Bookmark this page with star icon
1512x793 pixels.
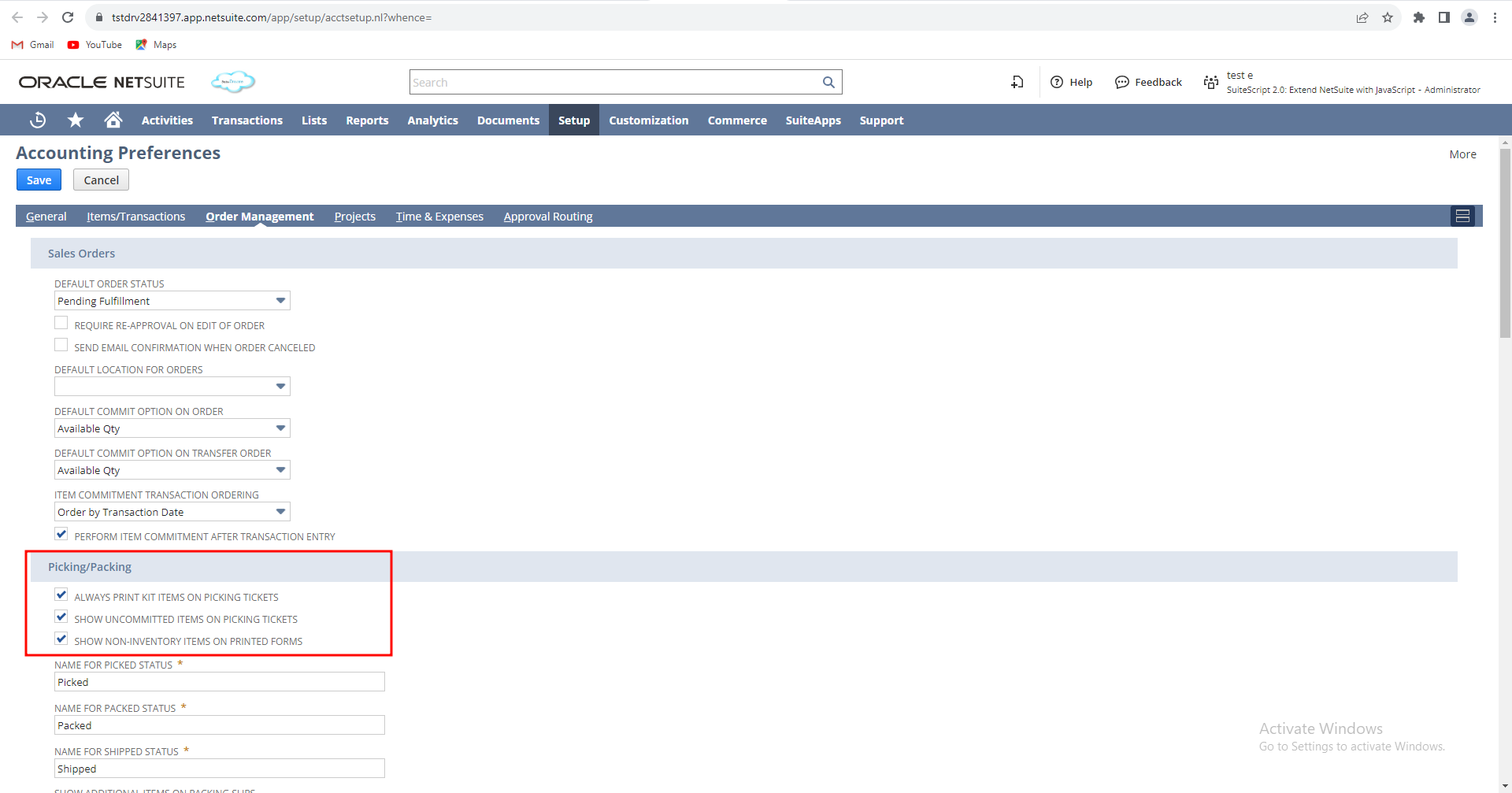(x=1388, y=17)
